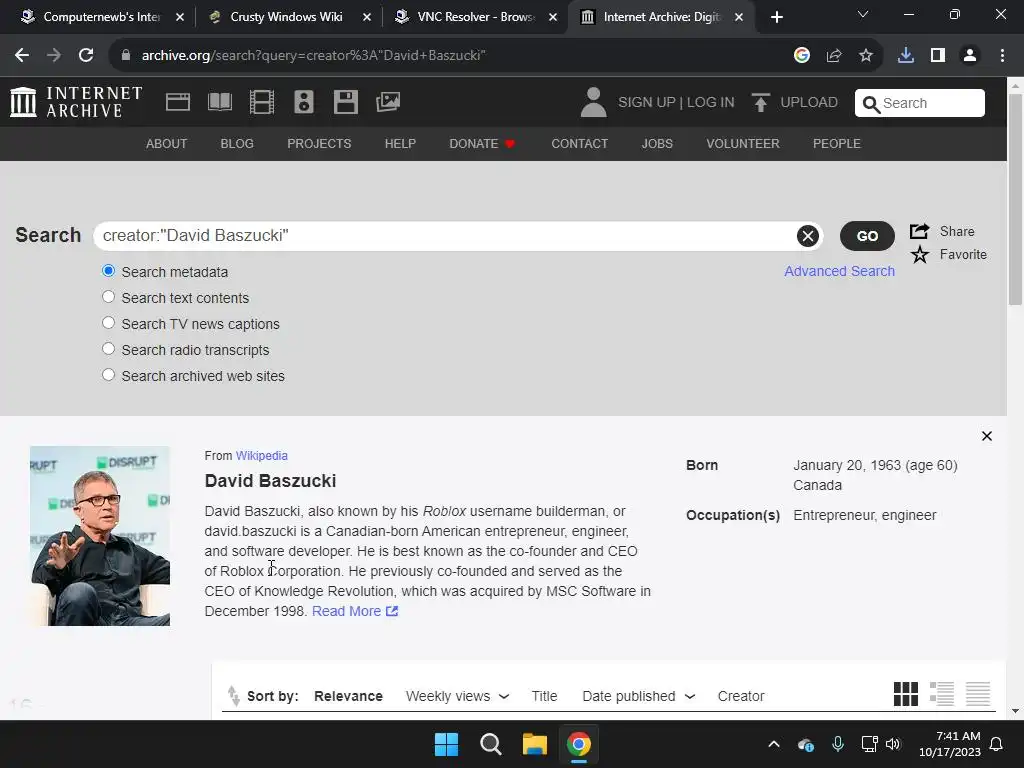
Task: Open the PEOPLE menu item
Action: (x=837, y=144)
